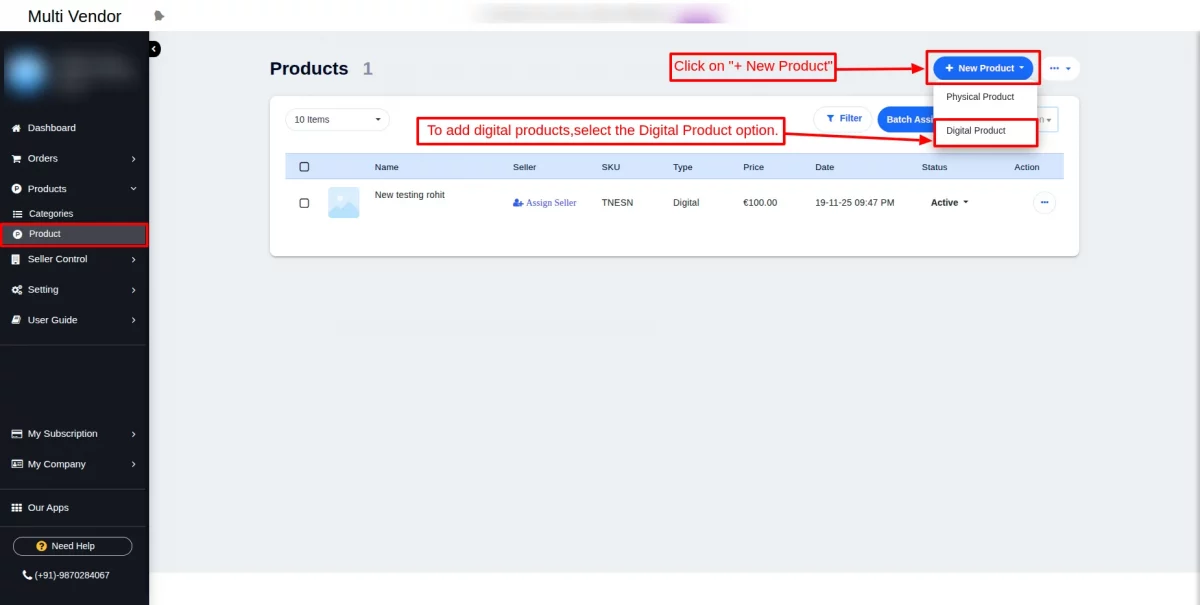Click the SKU column header
The width and height of the screenshot is (1200, 605).
pyautogui.click(x=611, y=167)
